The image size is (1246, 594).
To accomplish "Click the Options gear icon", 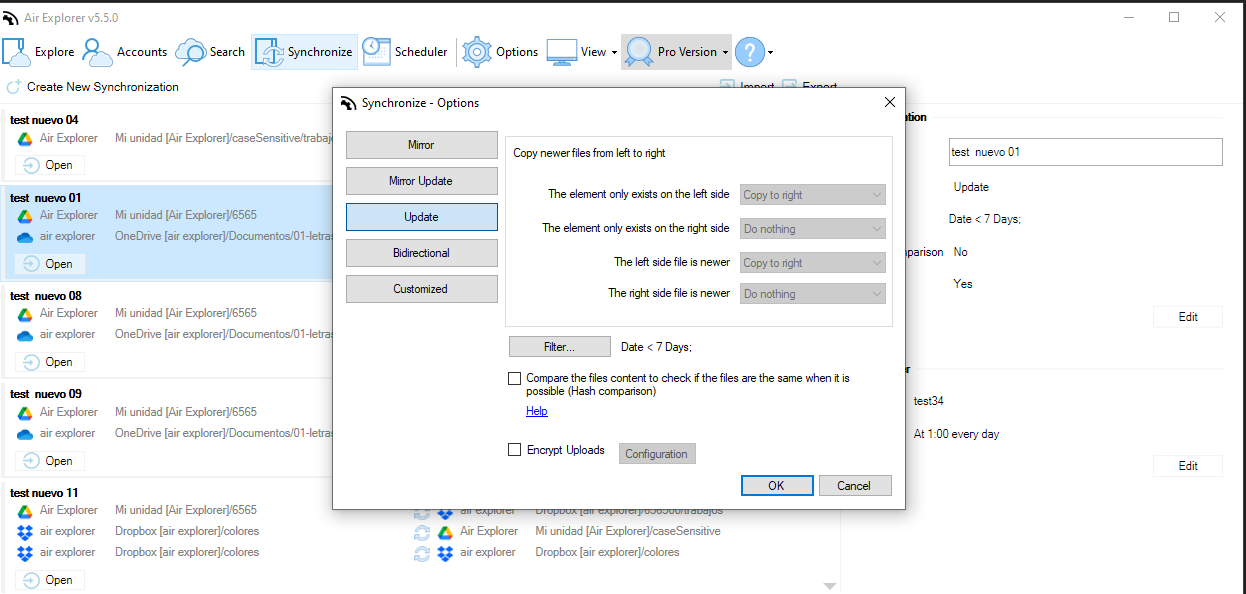I will click(477, 52).
